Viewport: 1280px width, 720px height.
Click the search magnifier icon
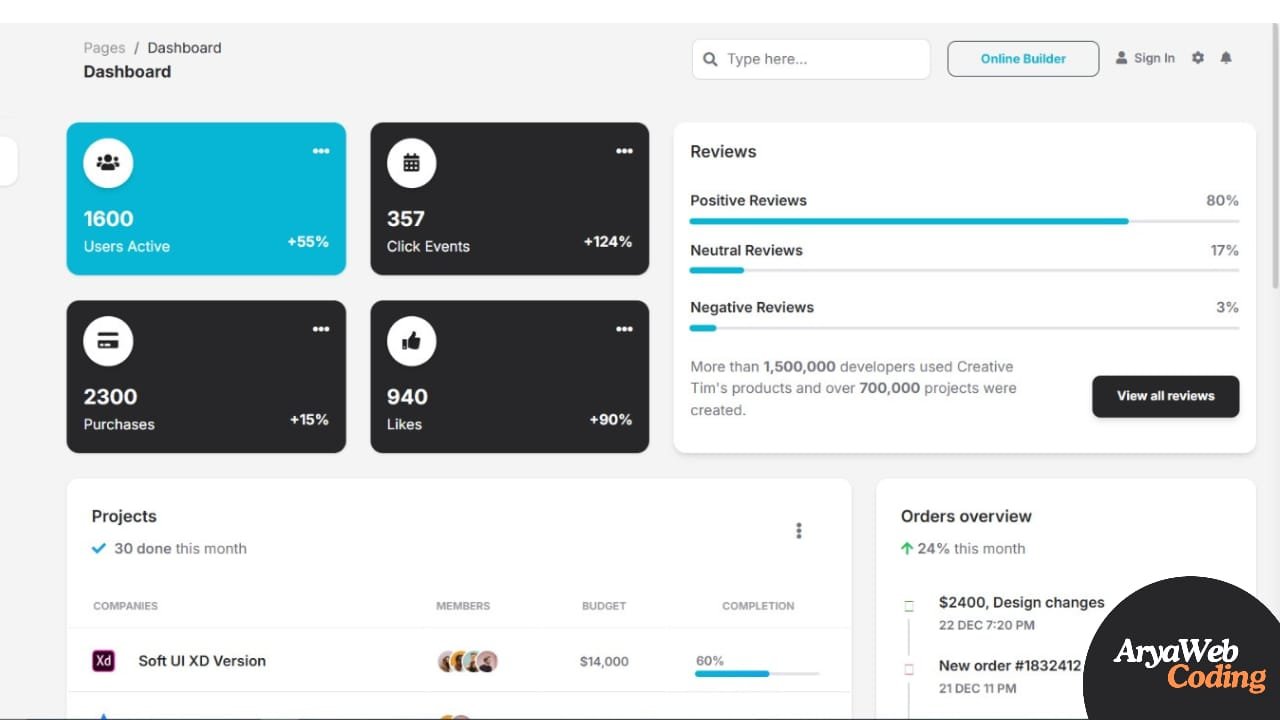[x=710, y=59]
